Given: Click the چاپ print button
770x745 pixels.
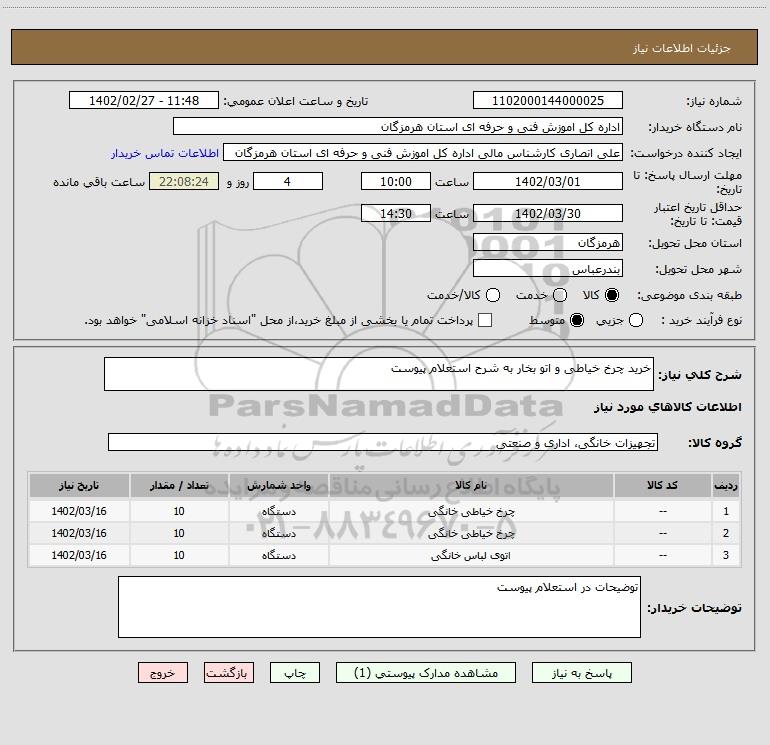Looking at the screenshot, I should [295, 673].
